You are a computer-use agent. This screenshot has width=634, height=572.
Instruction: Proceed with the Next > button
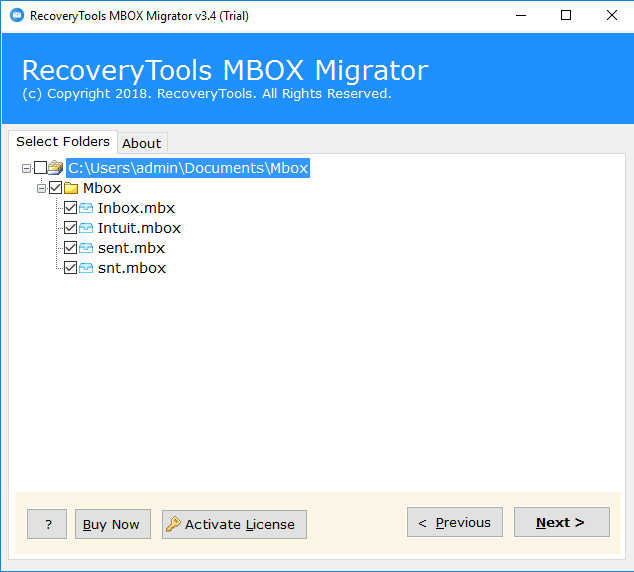click(x=562, y=522)
